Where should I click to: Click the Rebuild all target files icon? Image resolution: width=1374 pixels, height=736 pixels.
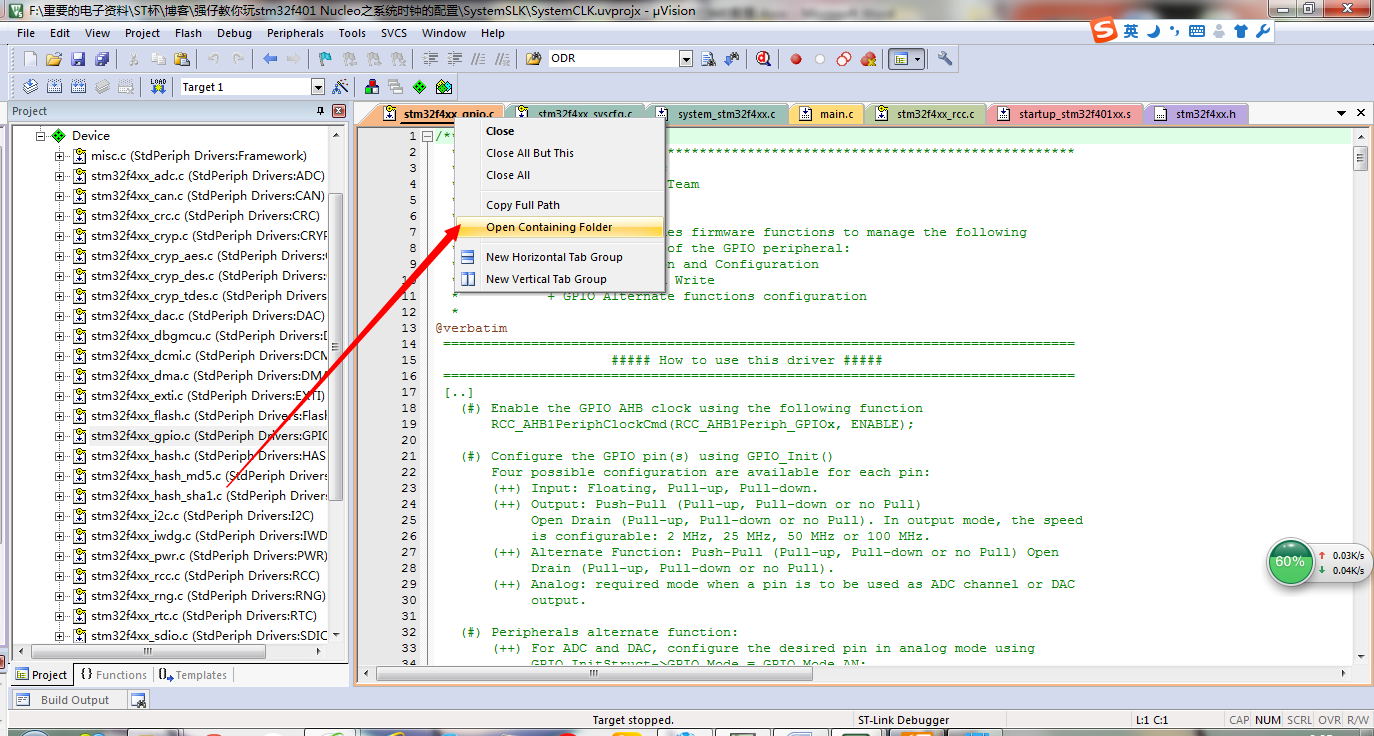click(x=78, y=87)
